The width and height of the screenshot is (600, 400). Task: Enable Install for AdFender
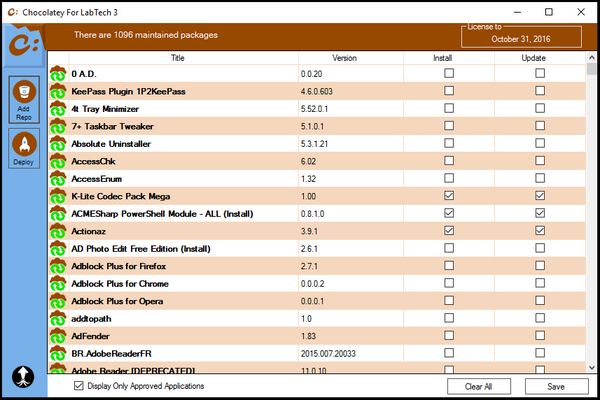click(449, 335)
